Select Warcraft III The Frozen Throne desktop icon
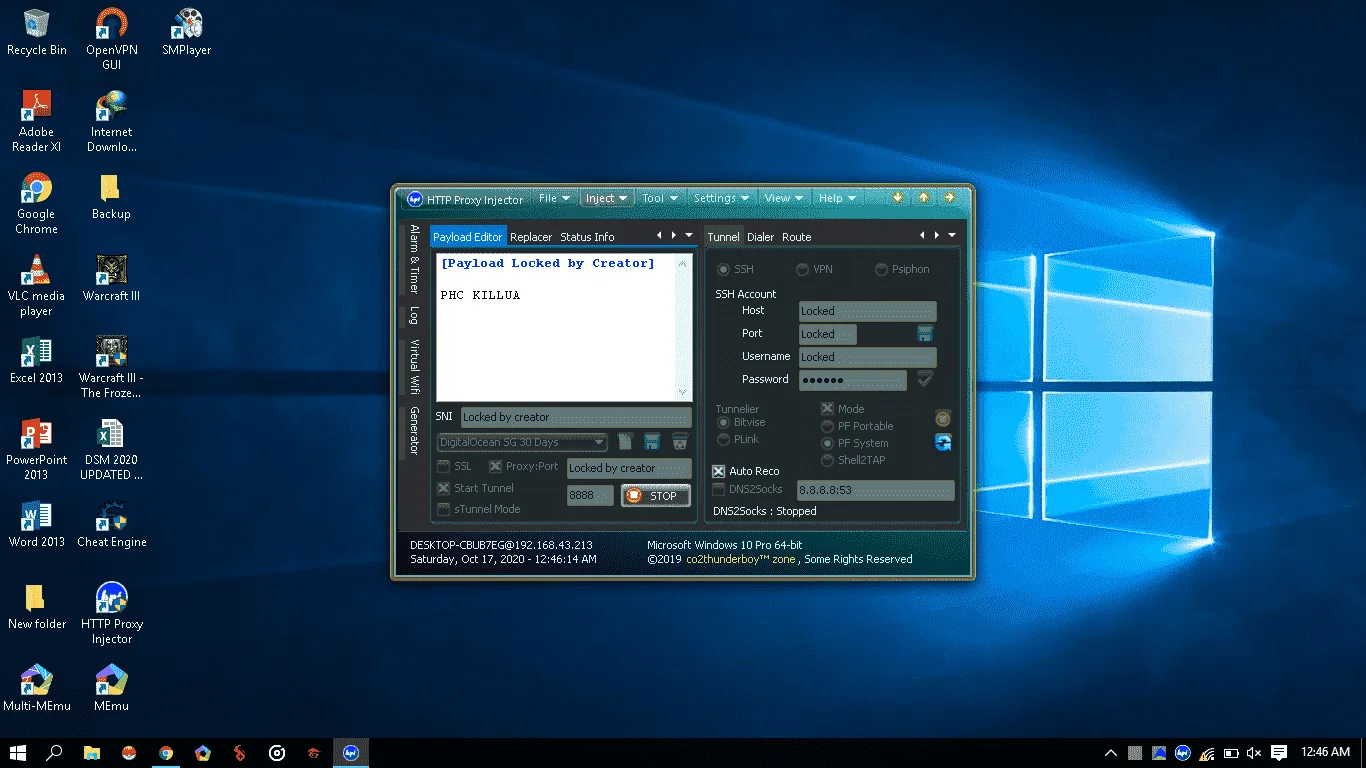 [111, 367]
